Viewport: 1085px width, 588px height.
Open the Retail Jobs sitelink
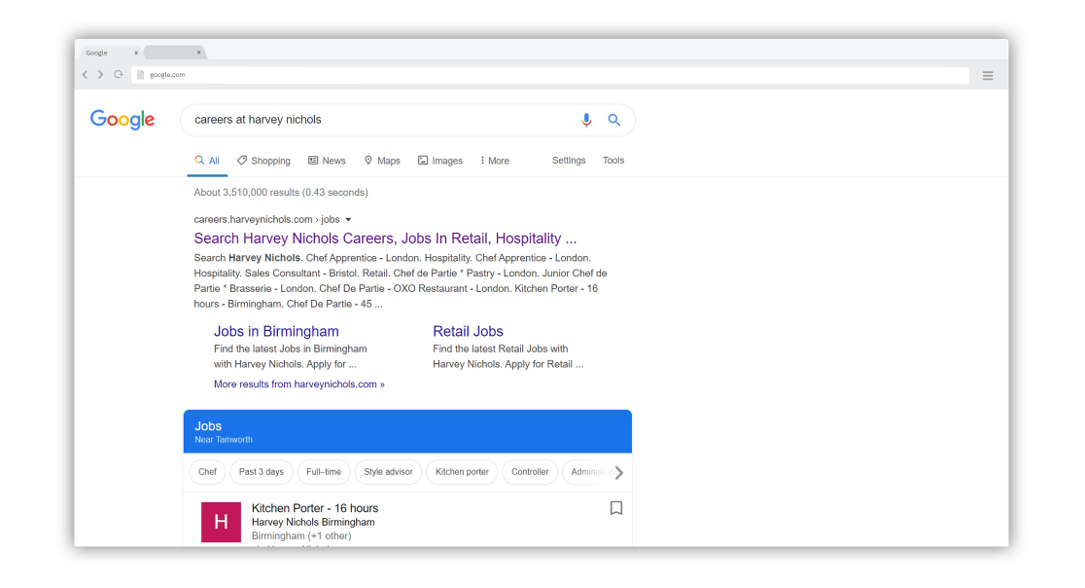[x=468, y=331]
